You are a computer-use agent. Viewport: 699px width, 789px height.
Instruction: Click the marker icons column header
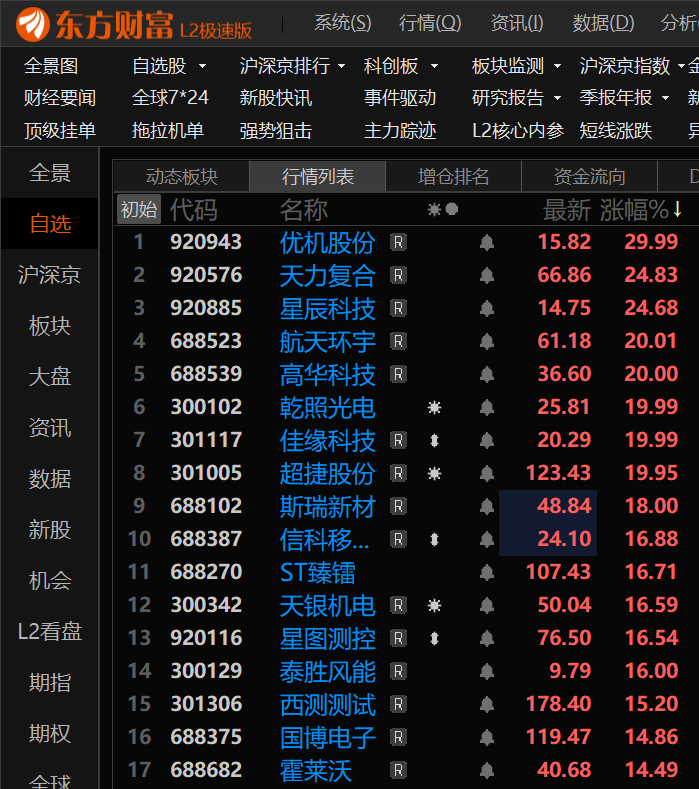point(443,209)
